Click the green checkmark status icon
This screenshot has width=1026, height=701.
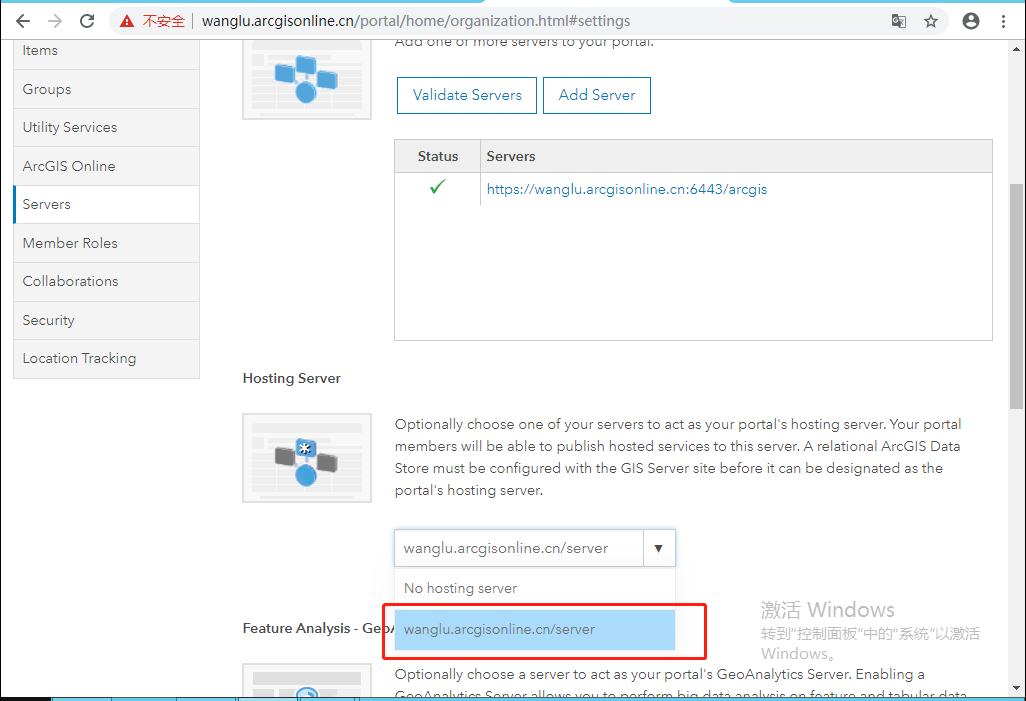click(x=437, y=187)
